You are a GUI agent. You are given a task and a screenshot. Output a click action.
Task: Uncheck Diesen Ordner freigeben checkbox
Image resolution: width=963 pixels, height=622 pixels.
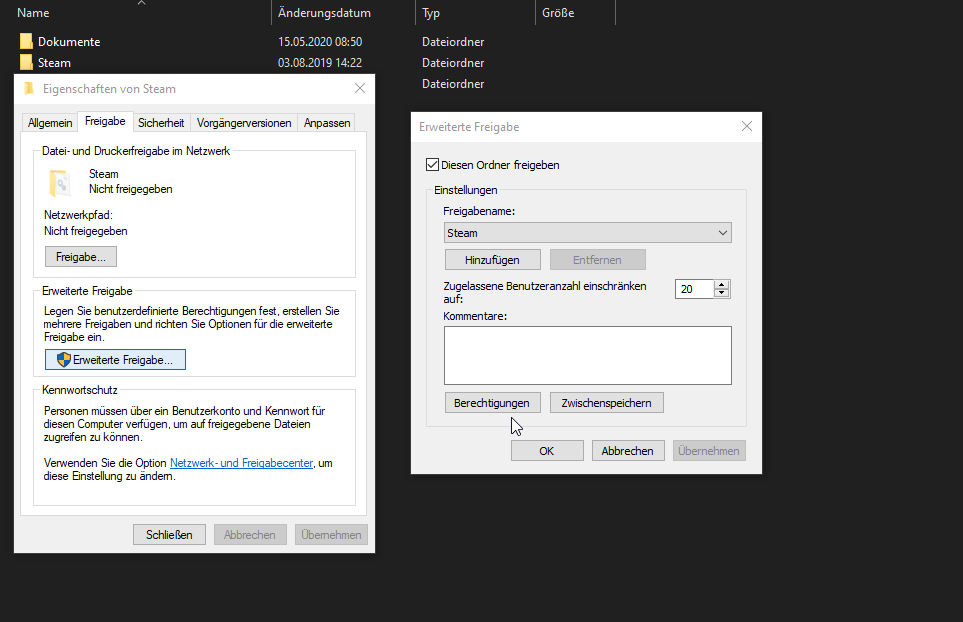coord(432,165)
